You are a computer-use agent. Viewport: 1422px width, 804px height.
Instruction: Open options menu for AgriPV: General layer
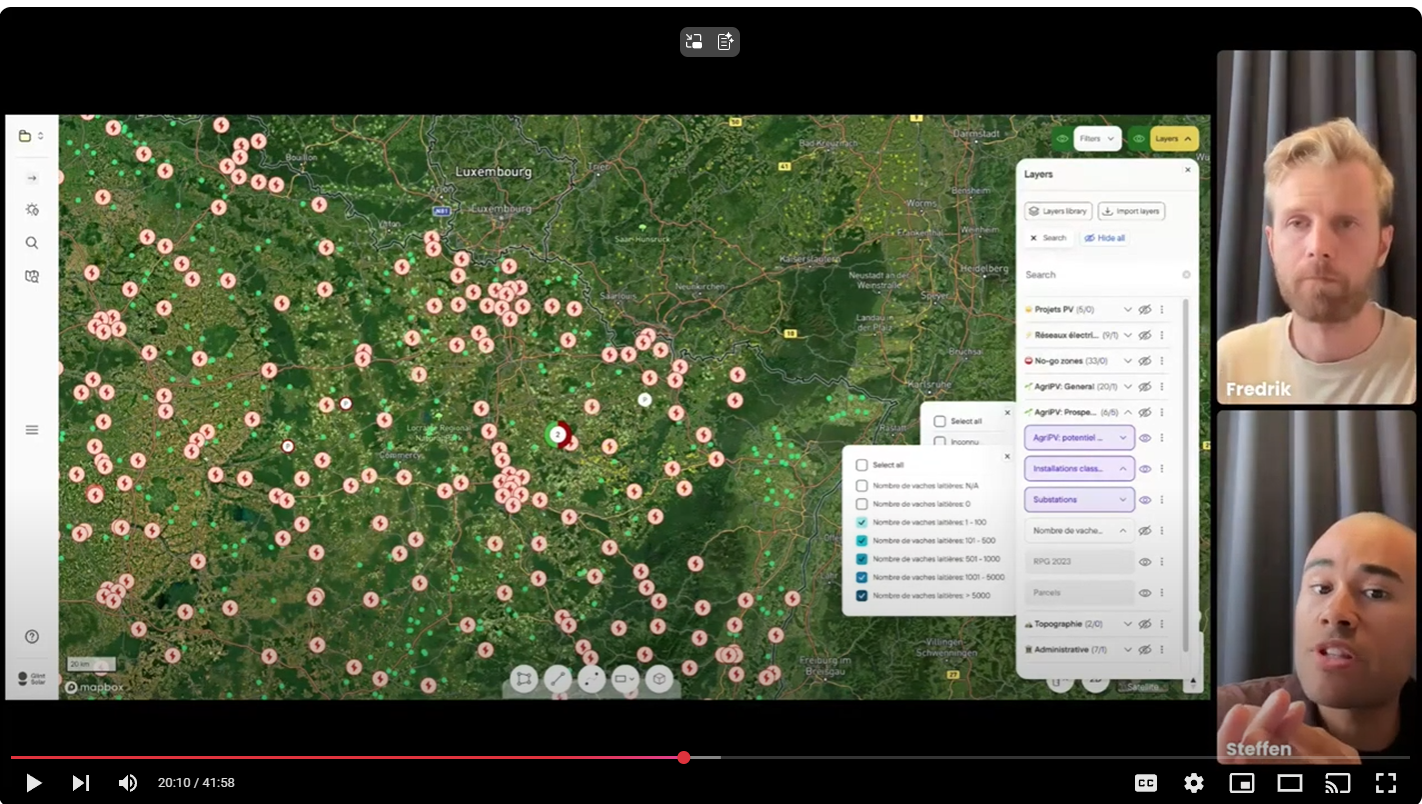1162,386
